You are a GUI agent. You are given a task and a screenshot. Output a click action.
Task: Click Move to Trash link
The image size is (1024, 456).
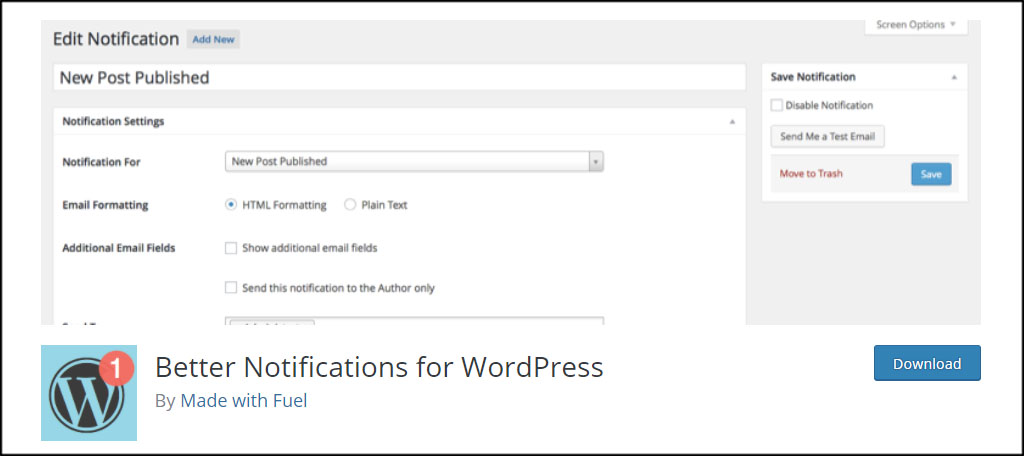click(x=811, y=174)
